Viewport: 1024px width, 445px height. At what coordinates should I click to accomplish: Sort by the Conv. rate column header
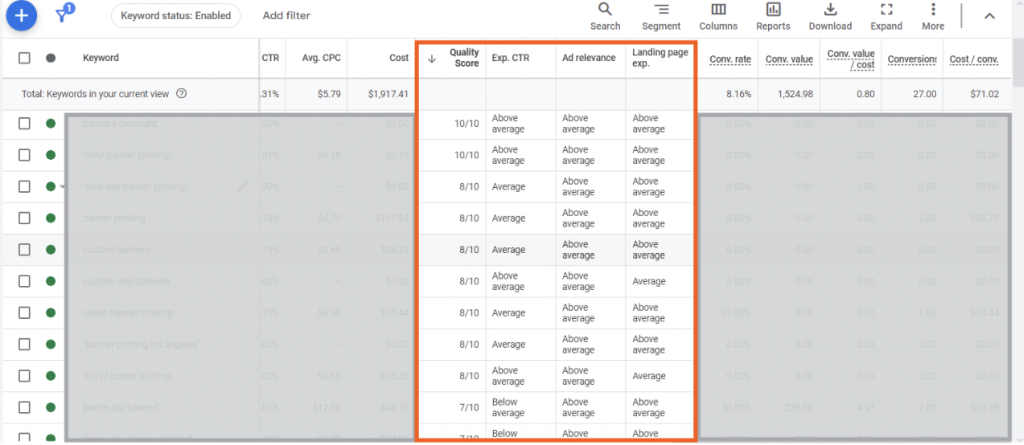tap(730, 59)
